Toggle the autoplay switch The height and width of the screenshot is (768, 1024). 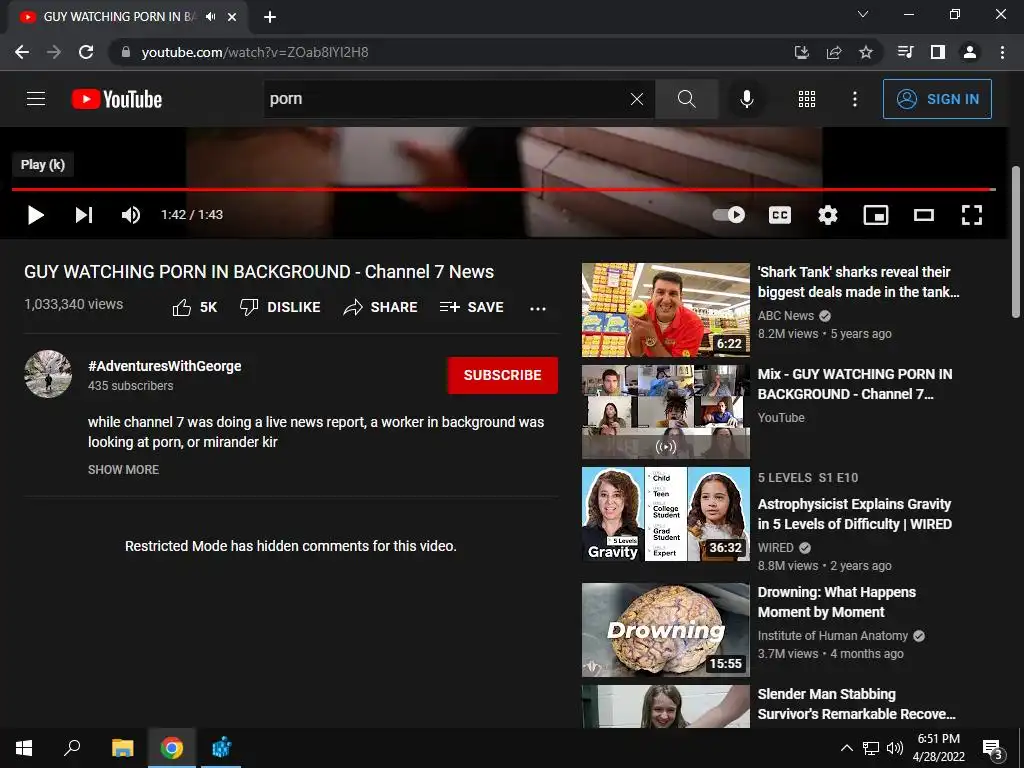729,215
